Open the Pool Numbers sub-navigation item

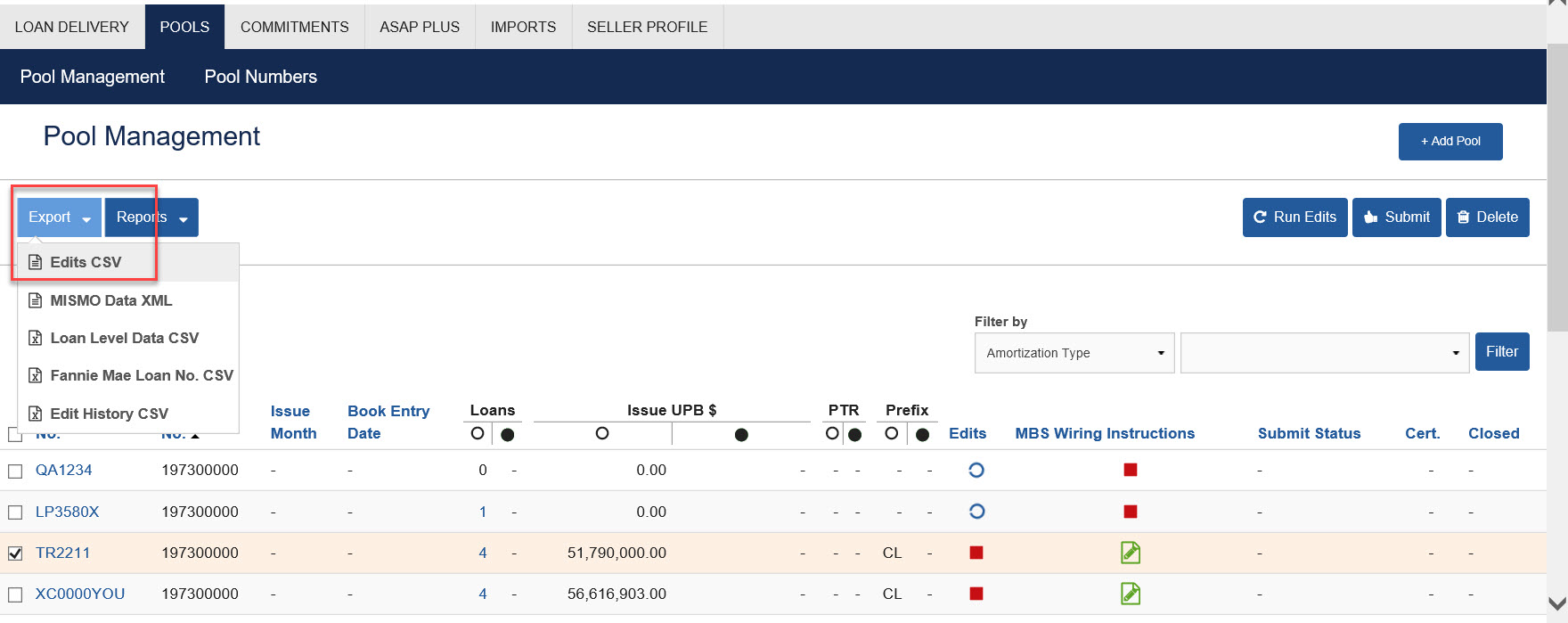261,77
